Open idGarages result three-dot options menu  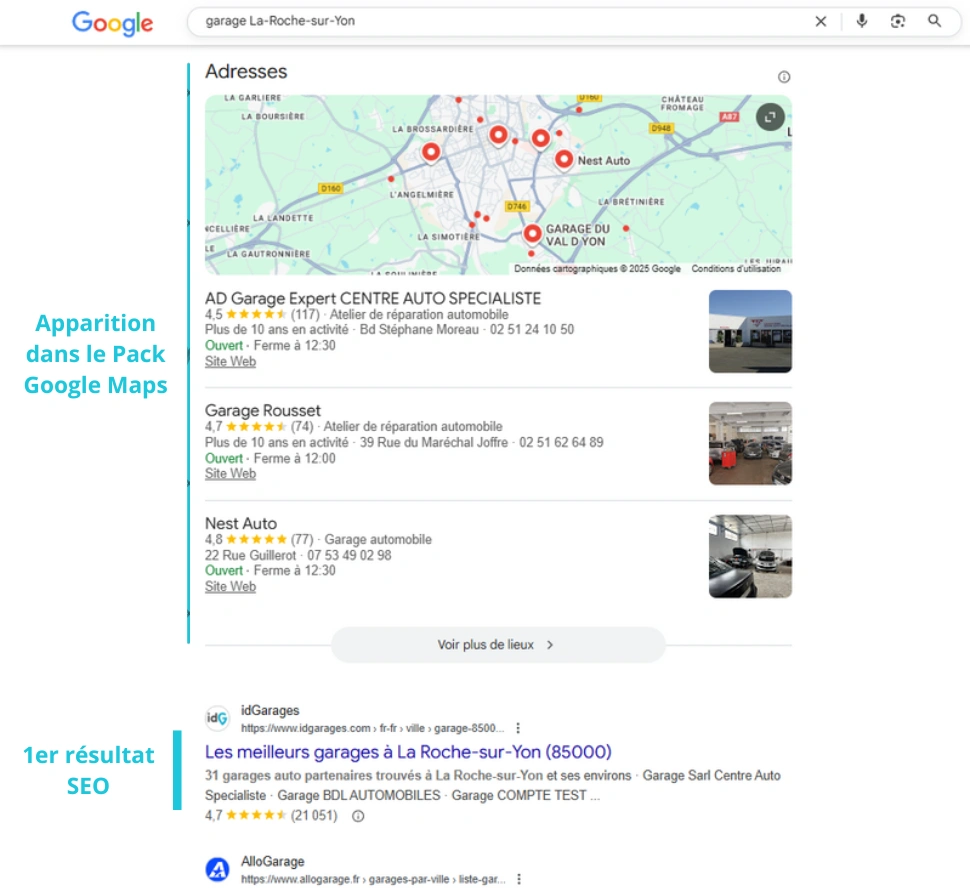point(518,729)
